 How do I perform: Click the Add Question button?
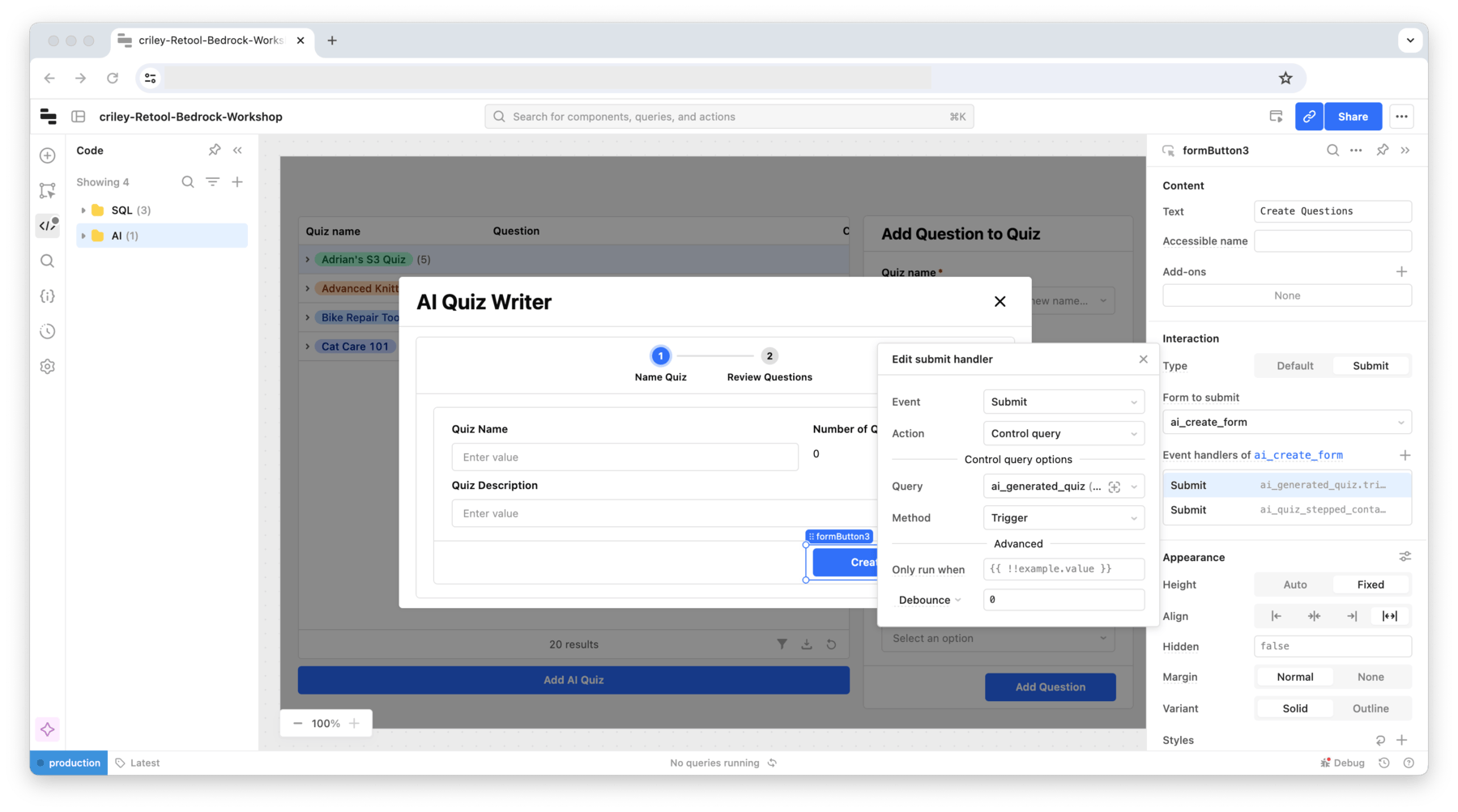point(1050,687)
